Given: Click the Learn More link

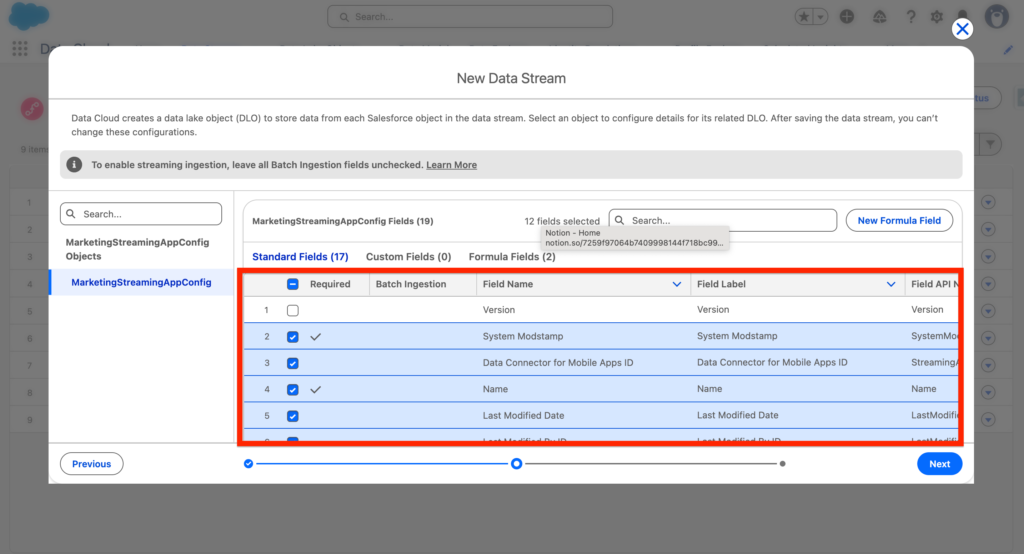Looking at the screenshot, I should tap(451, 165).
